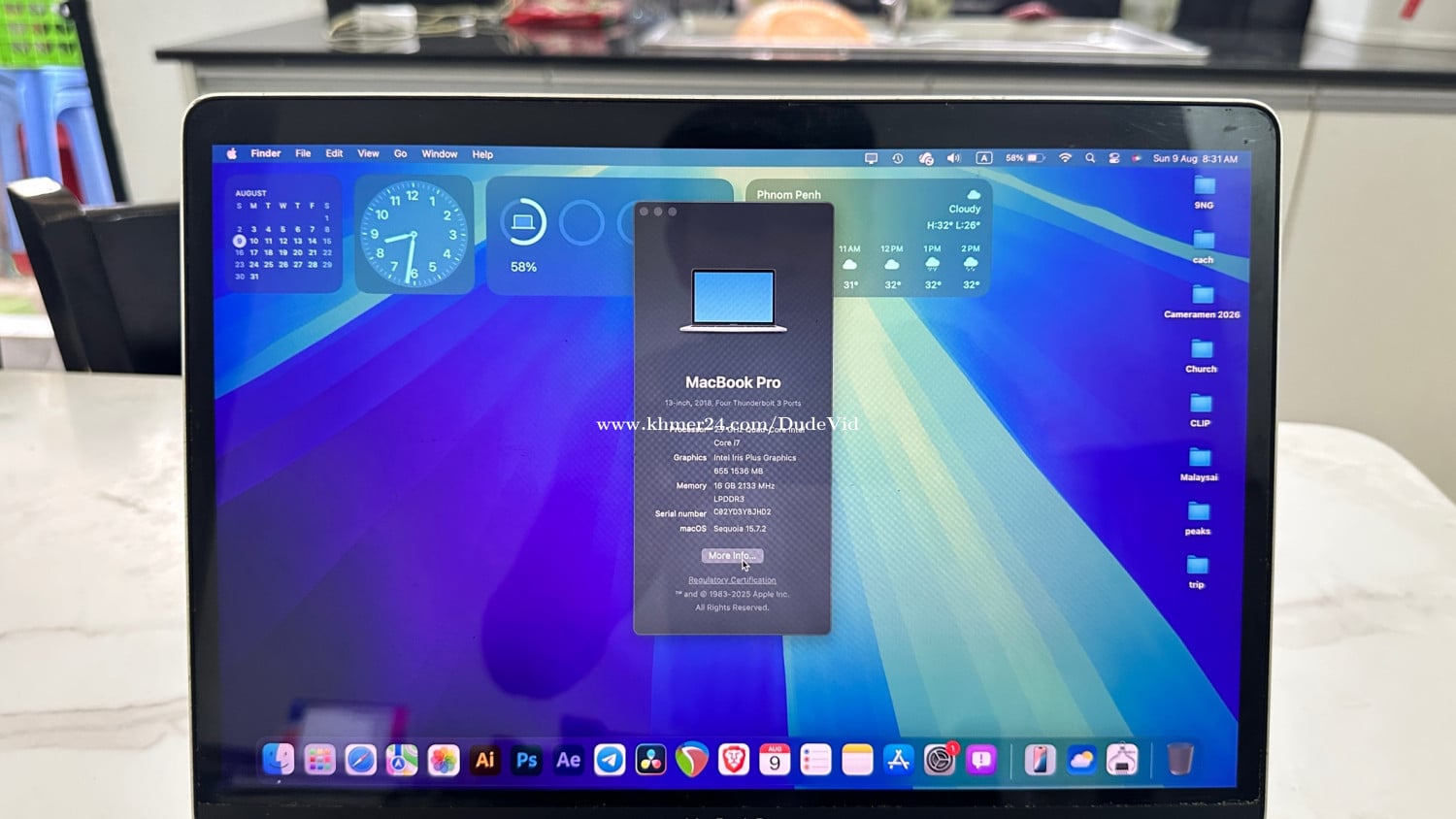
Task: Open Brave browser from the Dock
Action: click(733, 760)
